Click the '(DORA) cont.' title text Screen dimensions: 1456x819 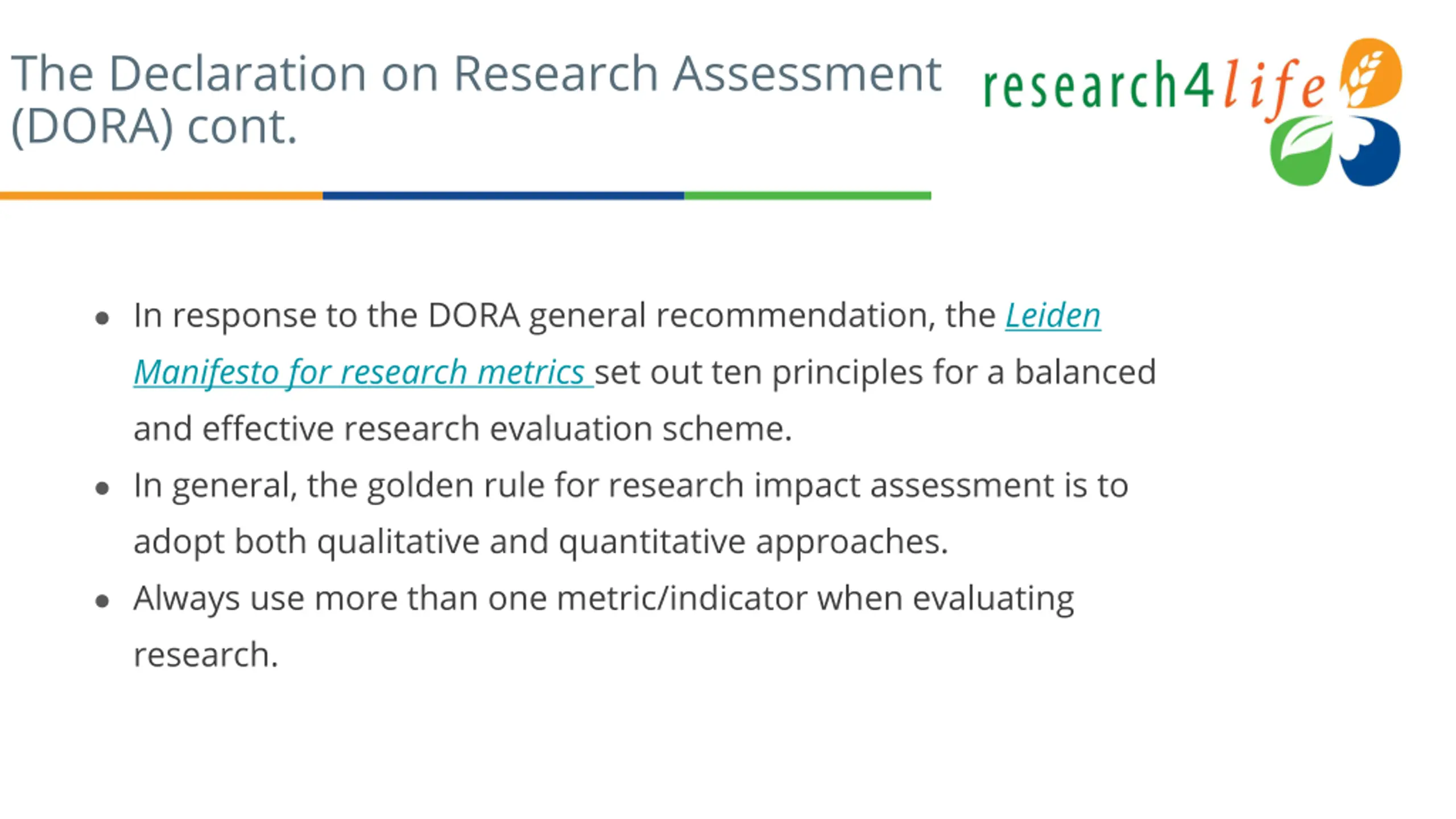coord(154,127)
